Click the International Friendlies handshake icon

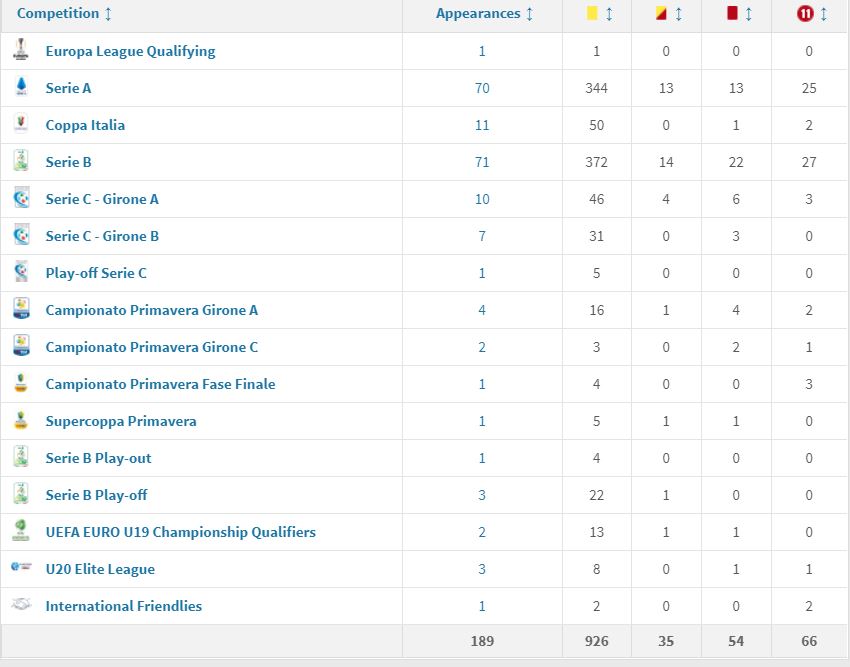click(21, 605)
